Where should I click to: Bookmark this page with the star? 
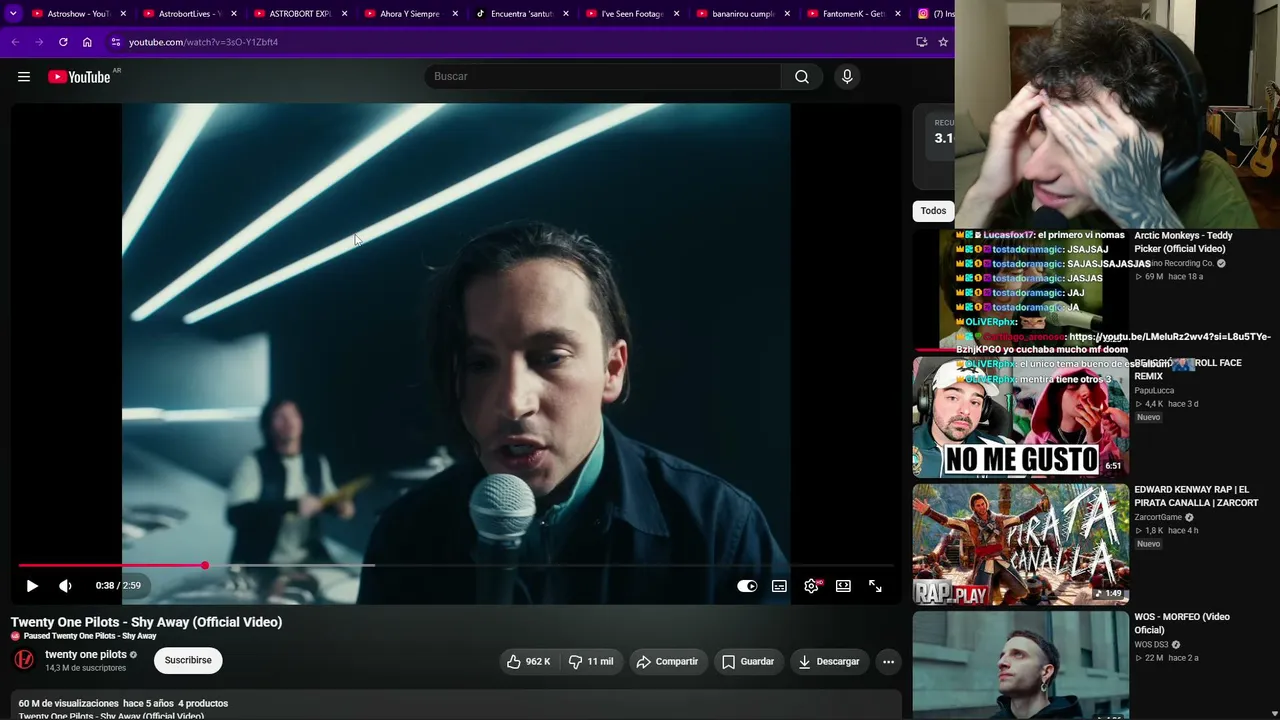pyautogui.click(x=943, y=42)
